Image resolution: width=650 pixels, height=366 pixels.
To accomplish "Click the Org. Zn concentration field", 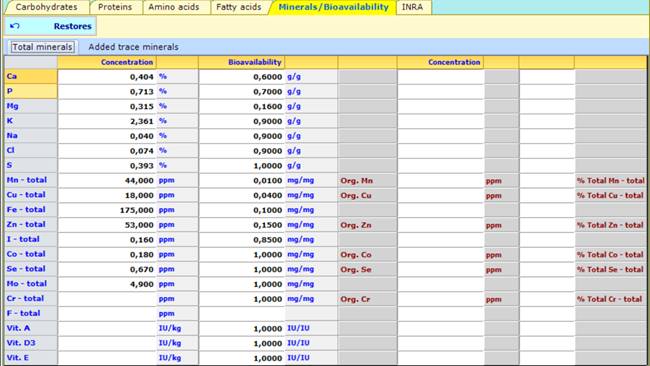I will coord(441,225).
